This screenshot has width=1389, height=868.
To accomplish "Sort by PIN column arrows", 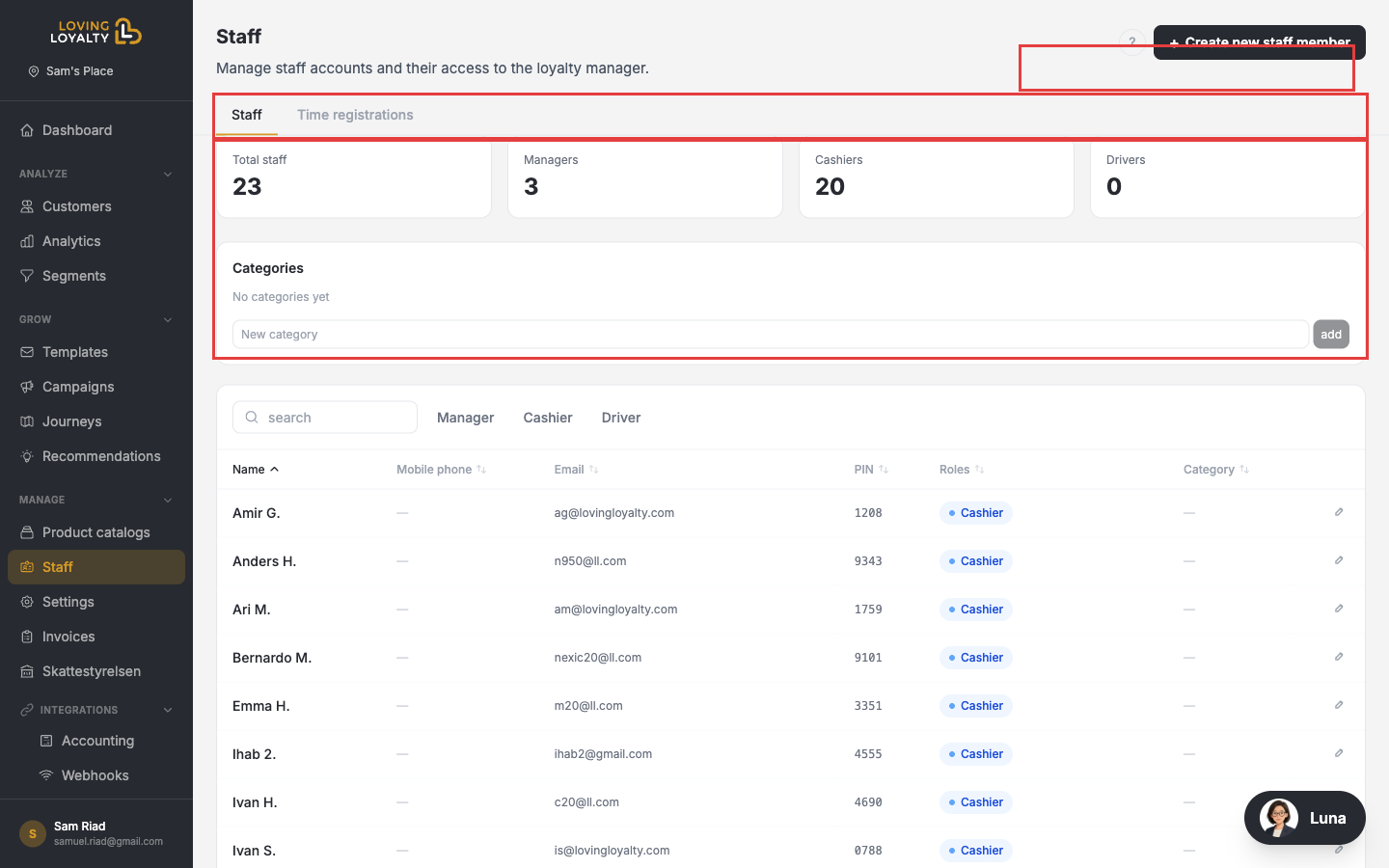I will click(884, 470).
